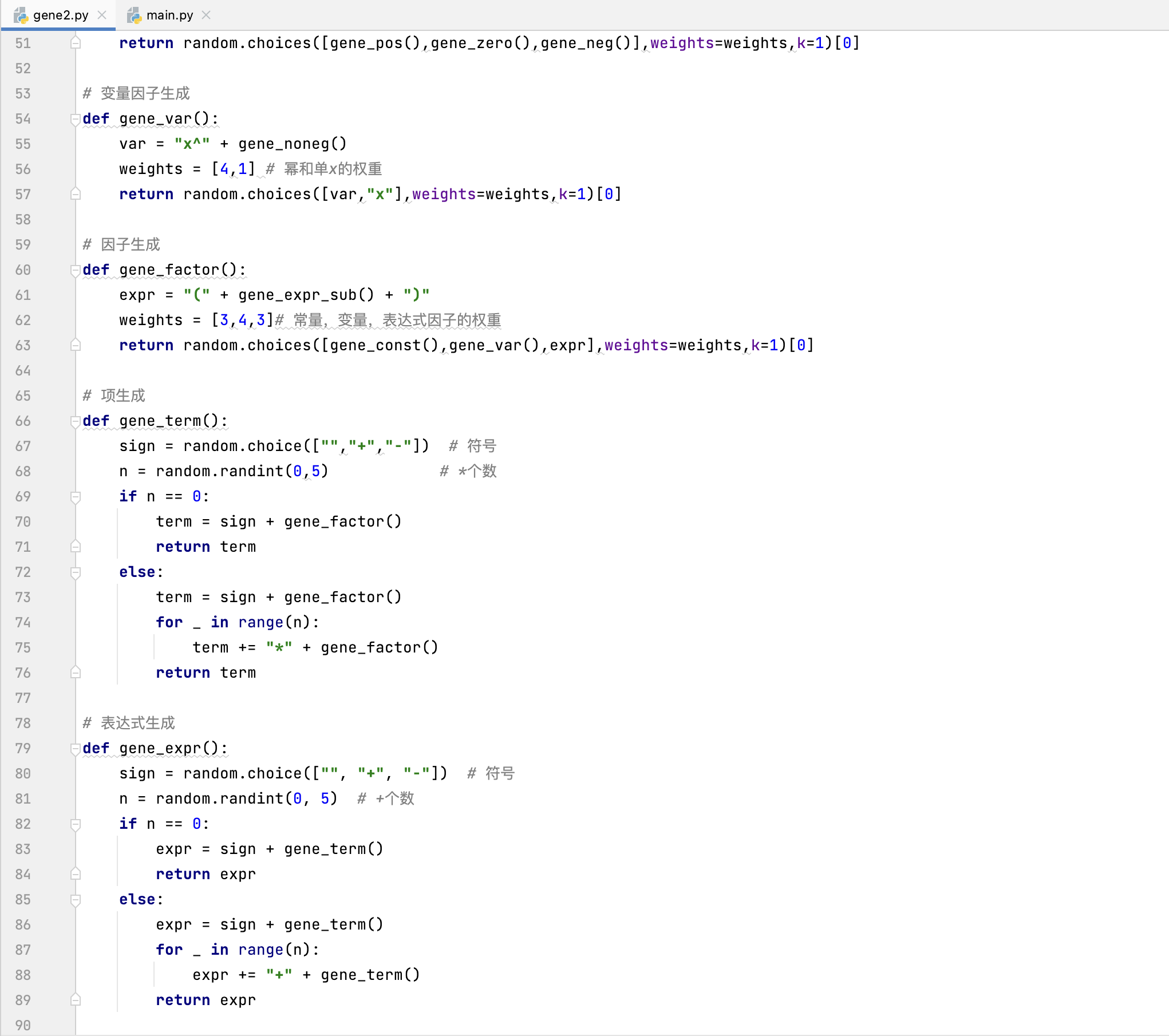Screen dimensions: 1169x1036
Task: Collapse the gene_term function fold marker
Action: [x=75, y=421]
